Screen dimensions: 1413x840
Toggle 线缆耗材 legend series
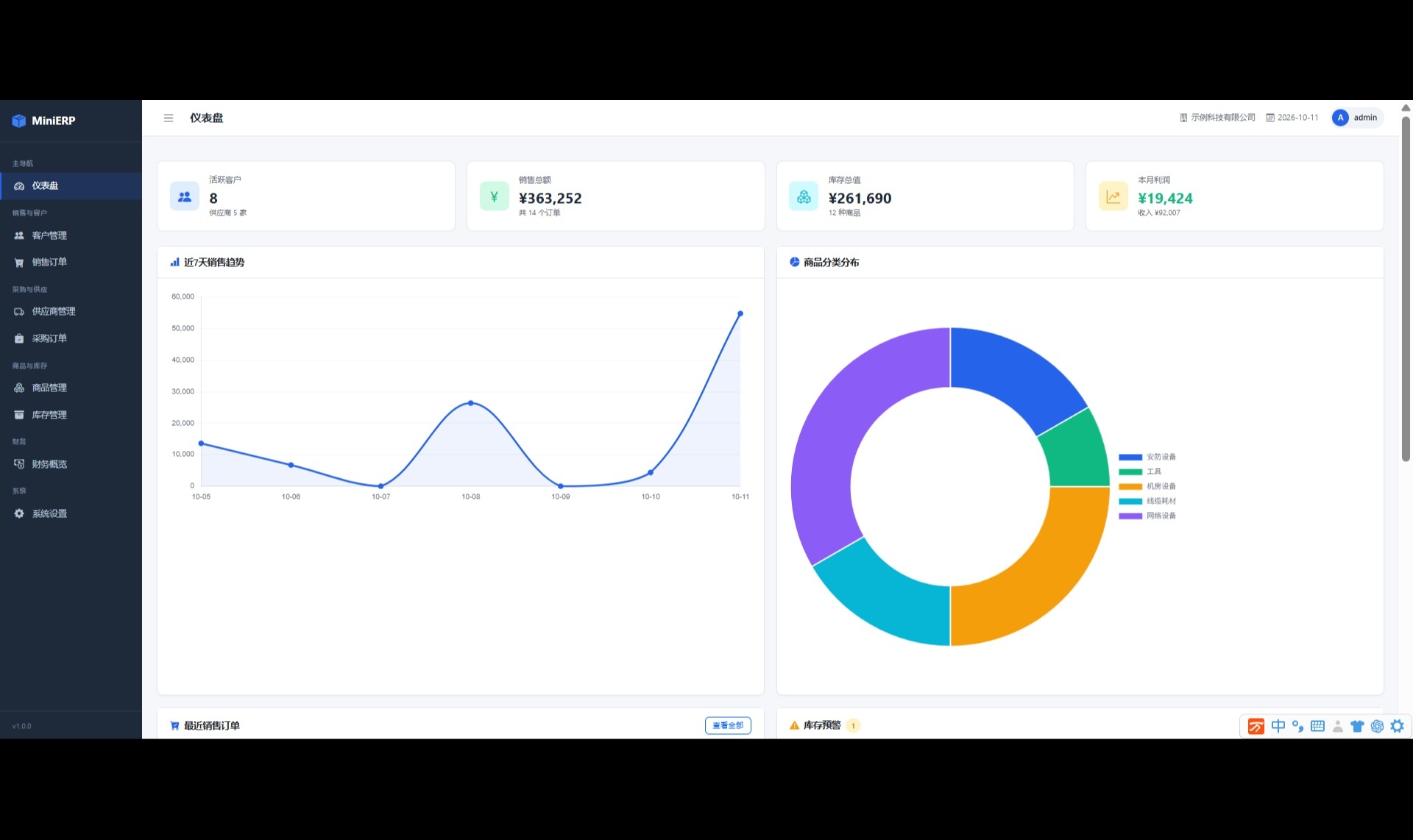tap(1147, 501)
